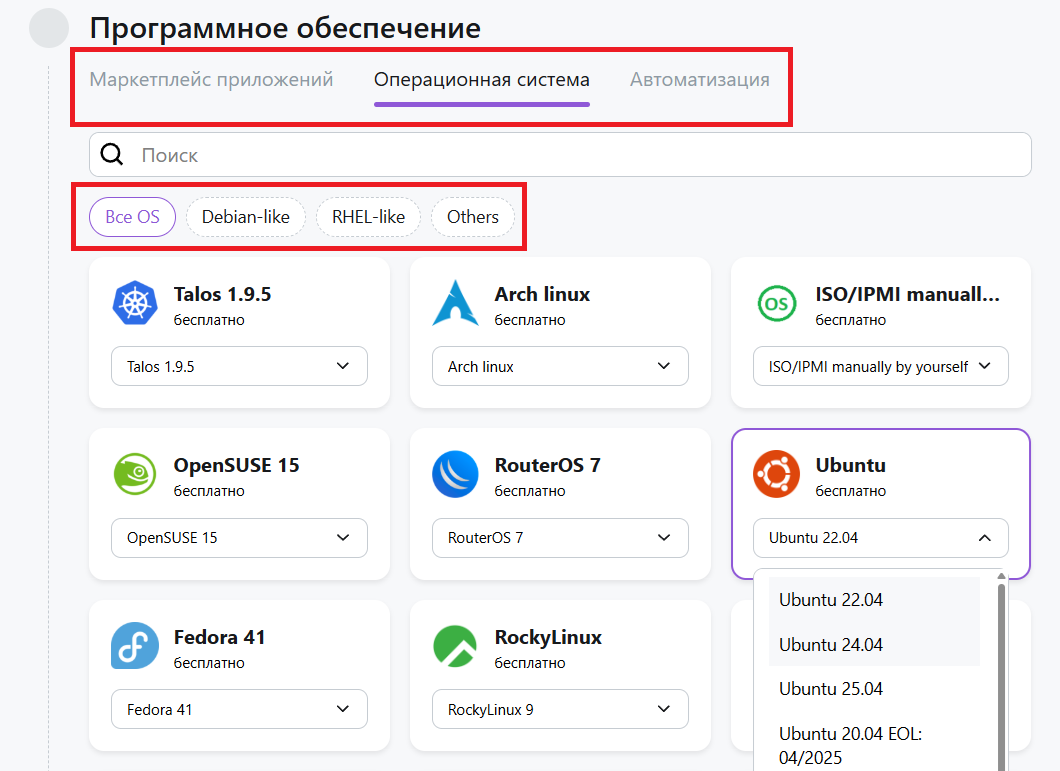Click the Fedora logo icon
The height and width of the screenshot is (771, 1060).
135,646
